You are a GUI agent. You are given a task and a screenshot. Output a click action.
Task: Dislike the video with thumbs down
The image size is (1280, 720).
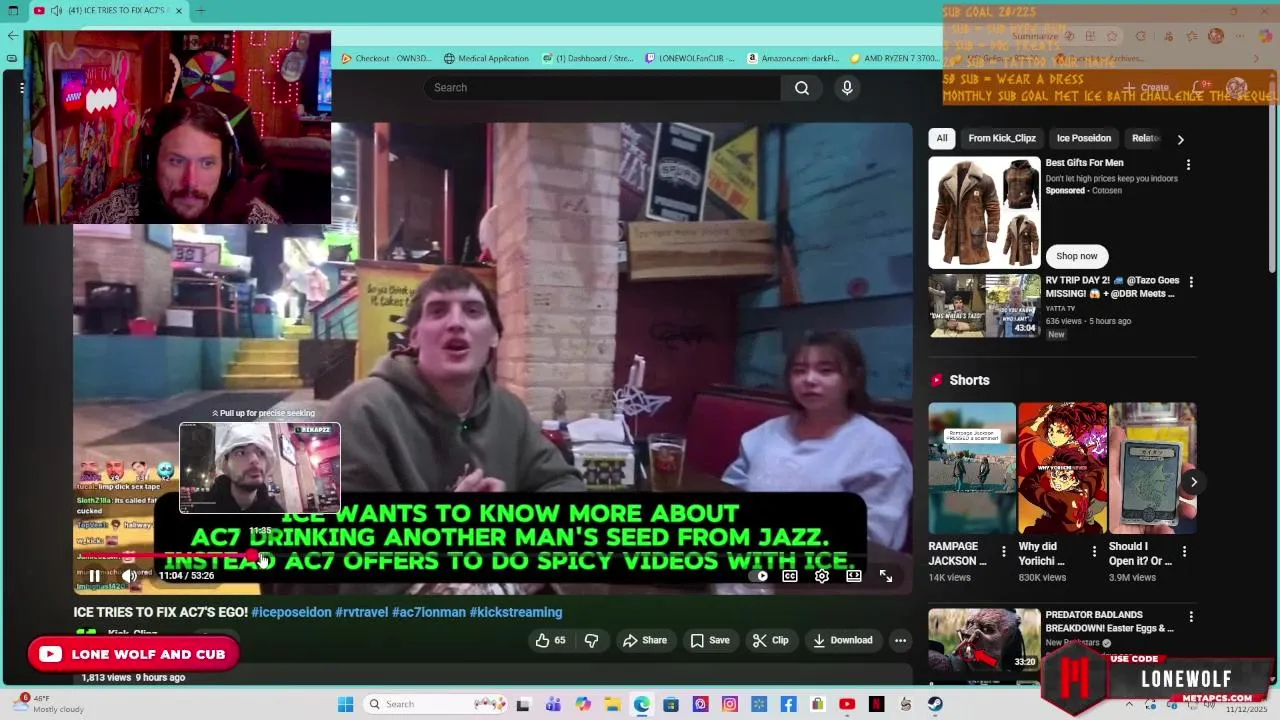click(591, 640)
